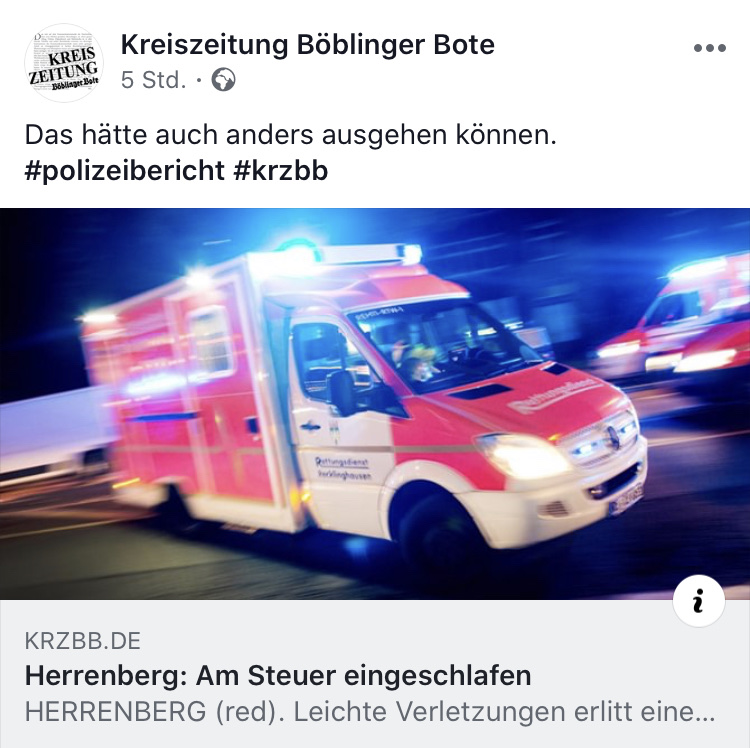This screenshot has height=748, width=750.
Task: Click the blue emergency light atop the ambulance
Action: [x=300, y=248]
